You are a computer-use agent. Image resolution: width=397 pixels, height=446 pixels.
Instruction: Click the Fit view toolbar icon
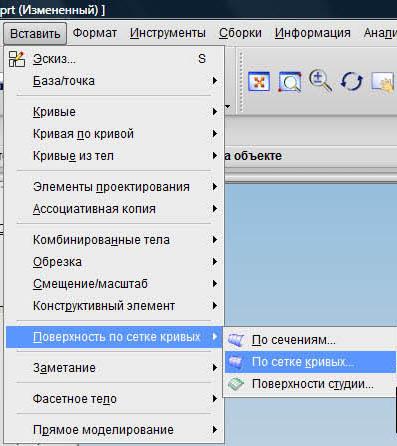259,81
